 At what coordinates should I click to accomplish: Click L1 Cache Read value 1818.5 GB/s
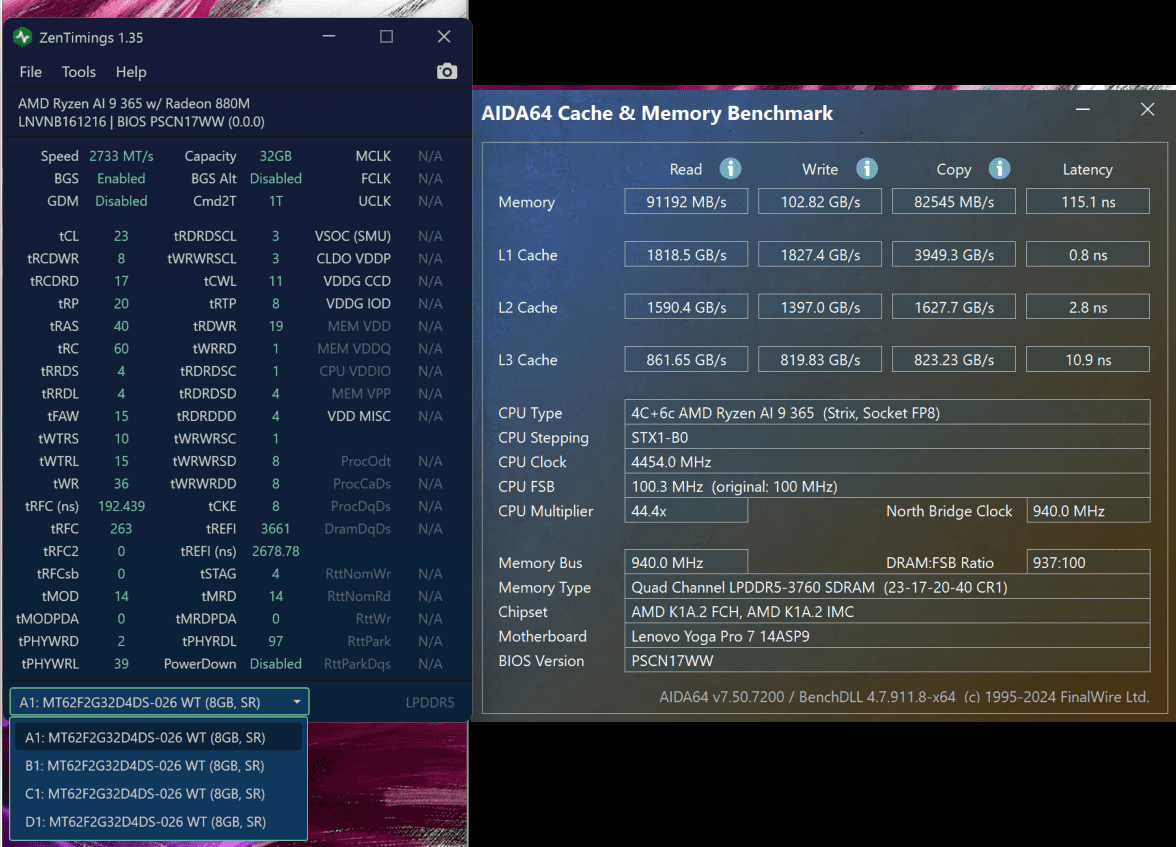(x=686, y=254)
